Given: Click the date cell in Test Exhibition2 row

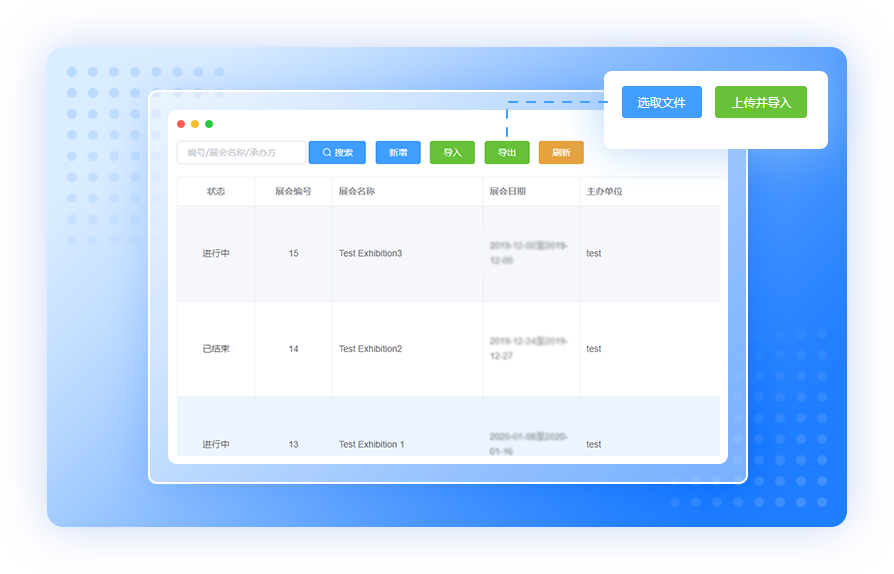Looking at the screenshot, I should click(x=529, y=348).
